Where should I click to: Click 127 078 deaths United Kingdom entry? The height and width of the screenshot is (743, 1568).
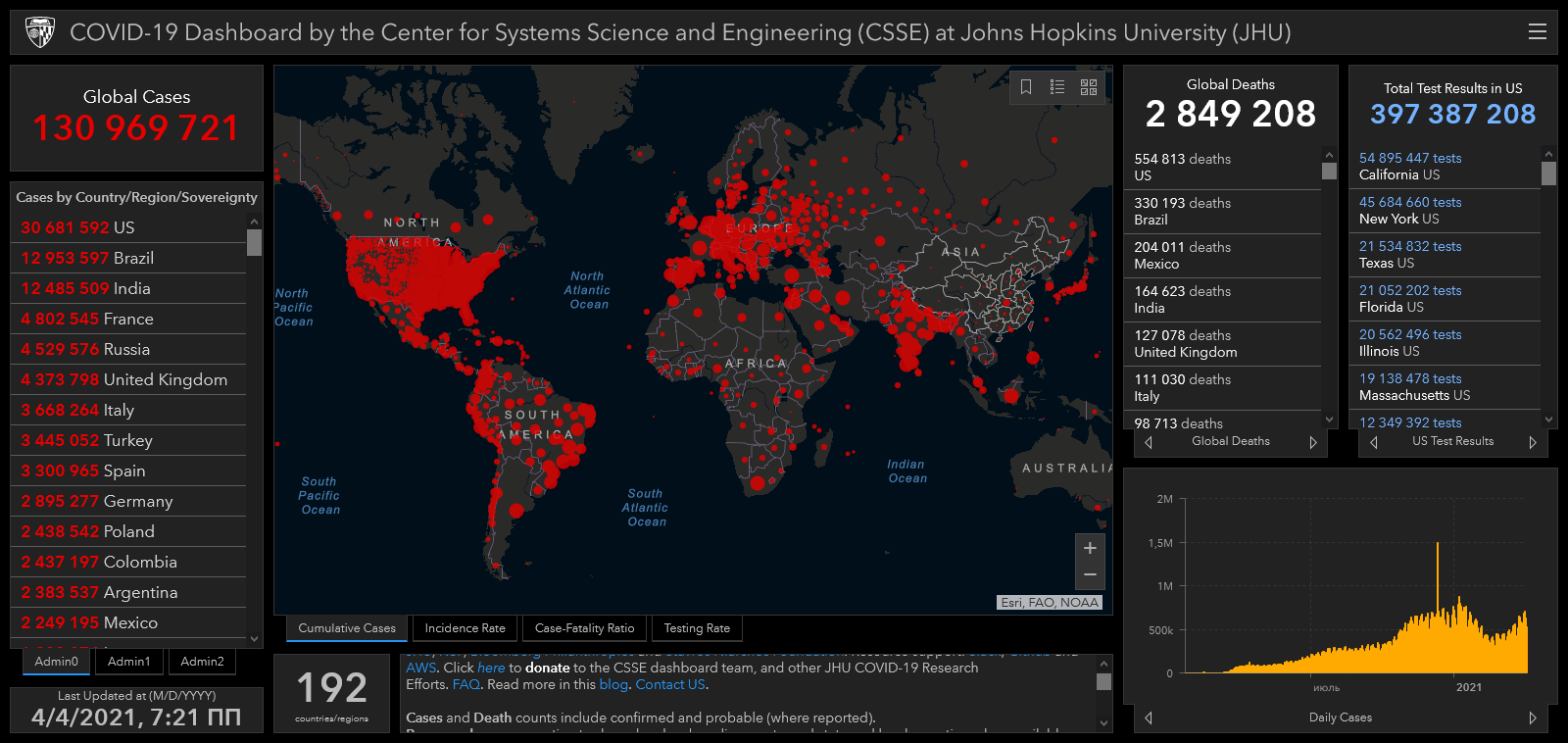(1223, 344)
